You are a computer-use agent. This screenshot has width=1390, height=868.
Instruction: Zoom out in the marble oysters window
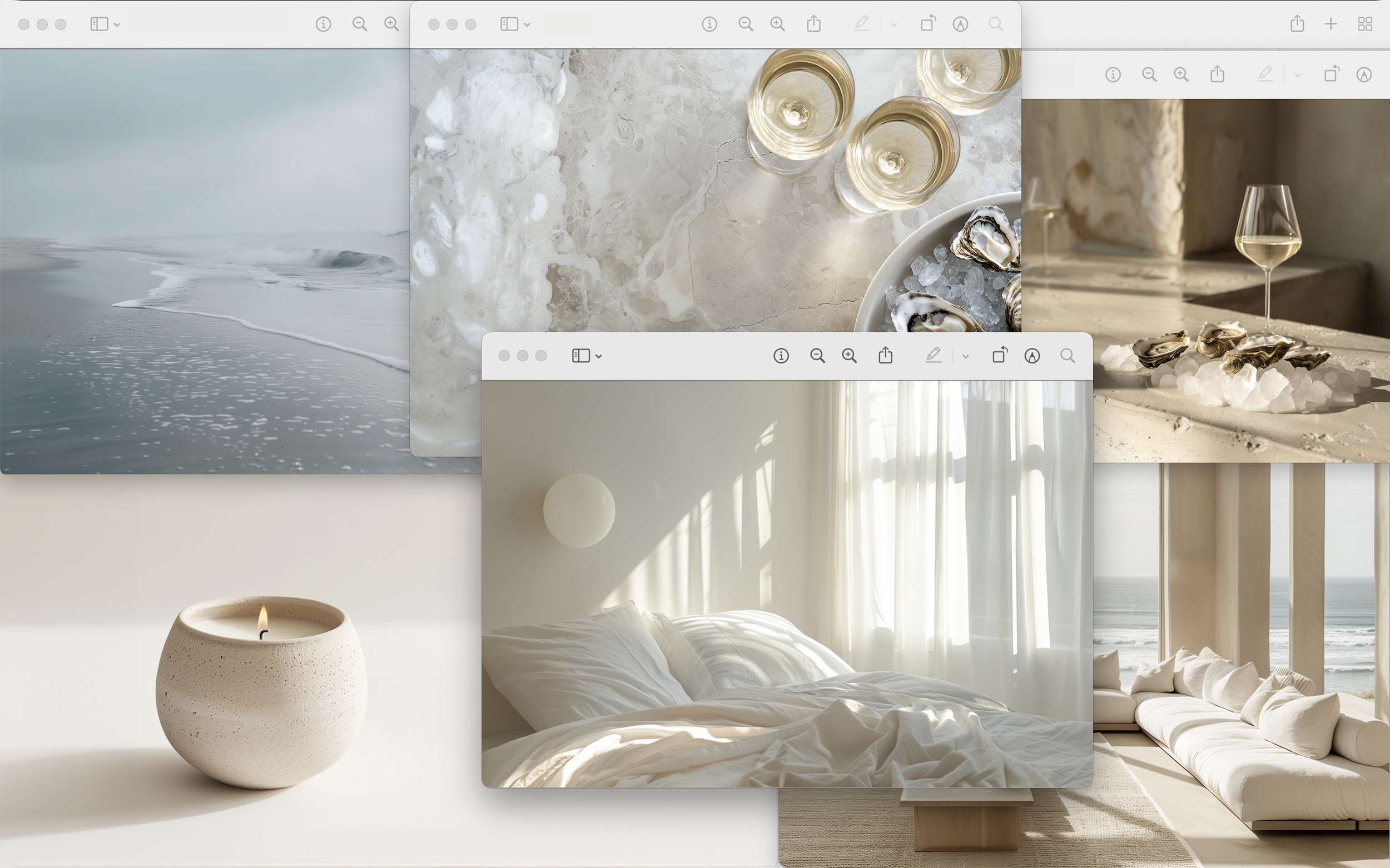(x=746, y=24)
